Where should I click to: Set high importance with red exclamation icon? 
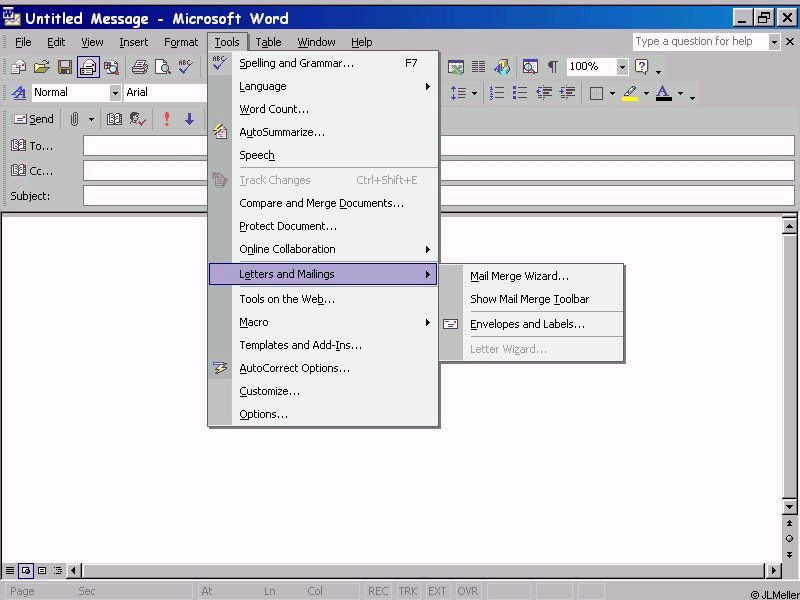(166, 119)
